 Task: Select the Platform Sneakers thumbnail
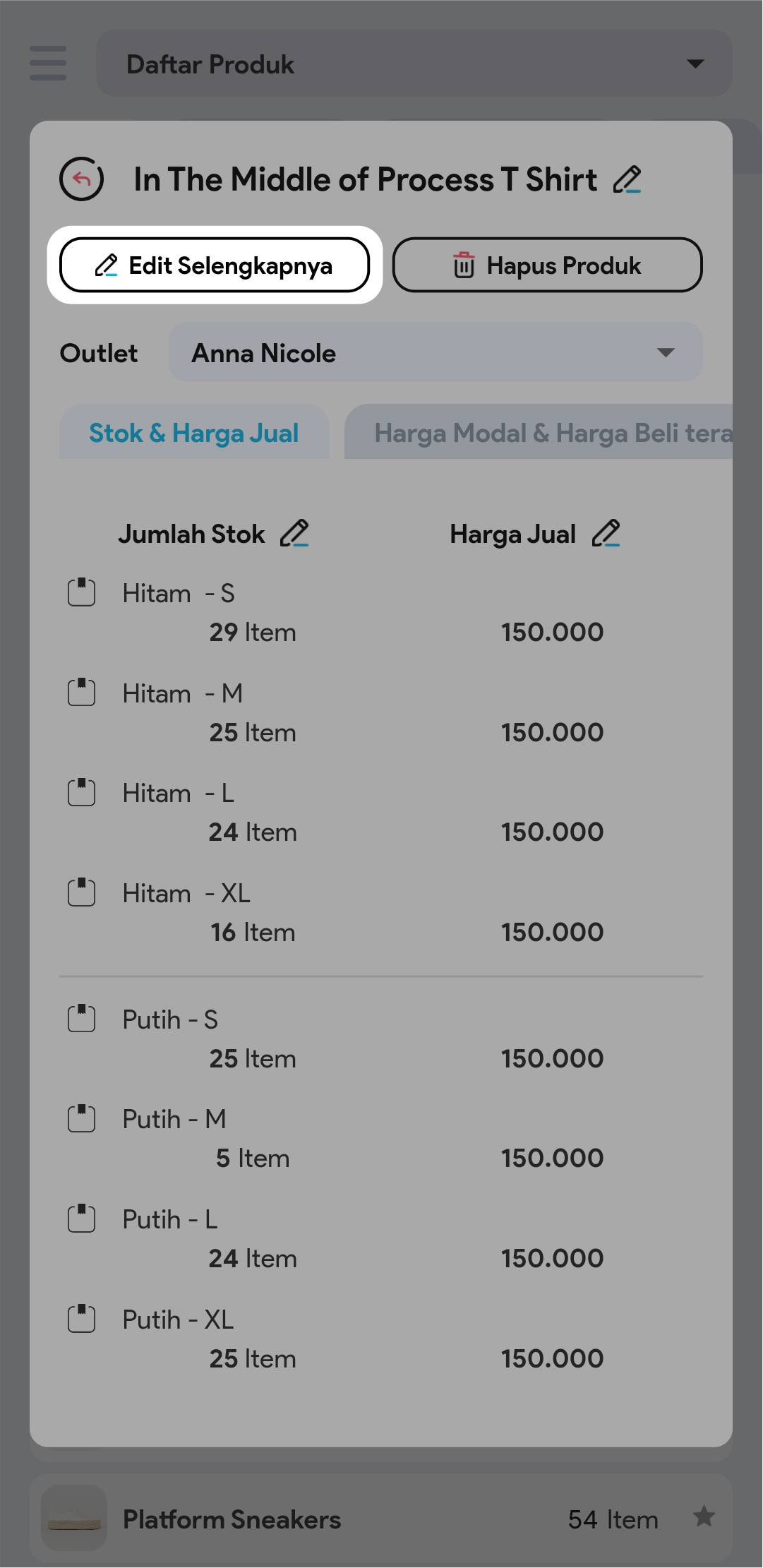coord(73,1518)
